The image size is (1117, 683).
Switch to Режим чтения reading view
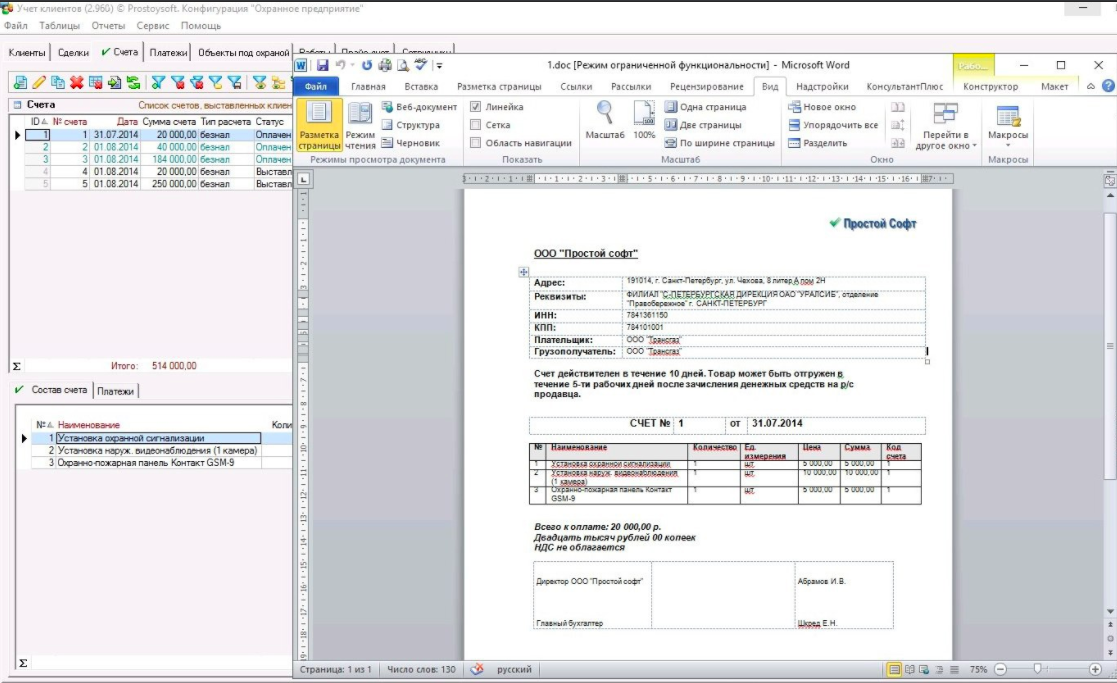coord(360,125)
